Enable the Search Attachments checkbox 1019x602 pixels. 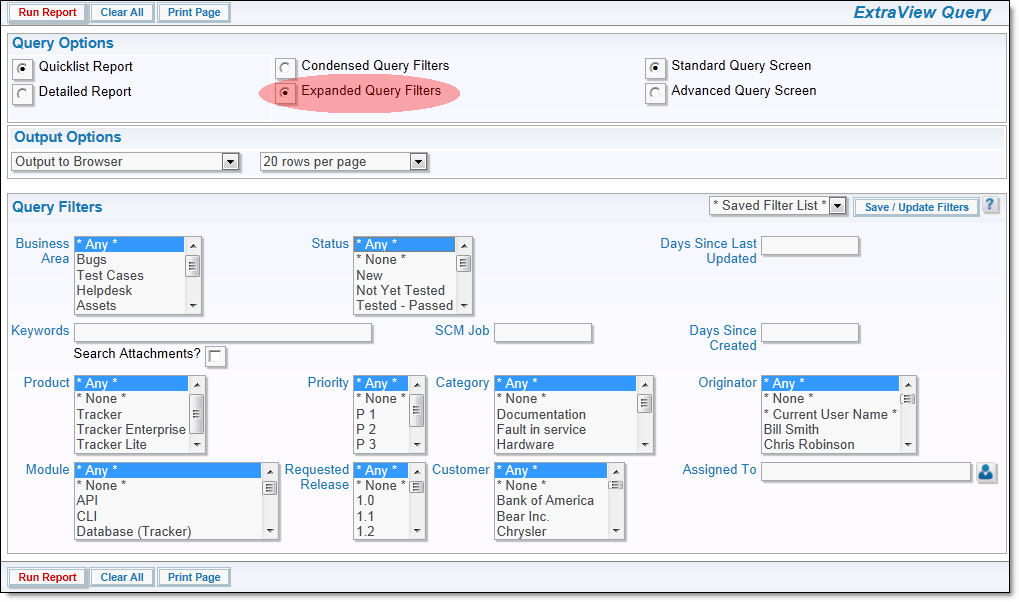tap(216, 356)
